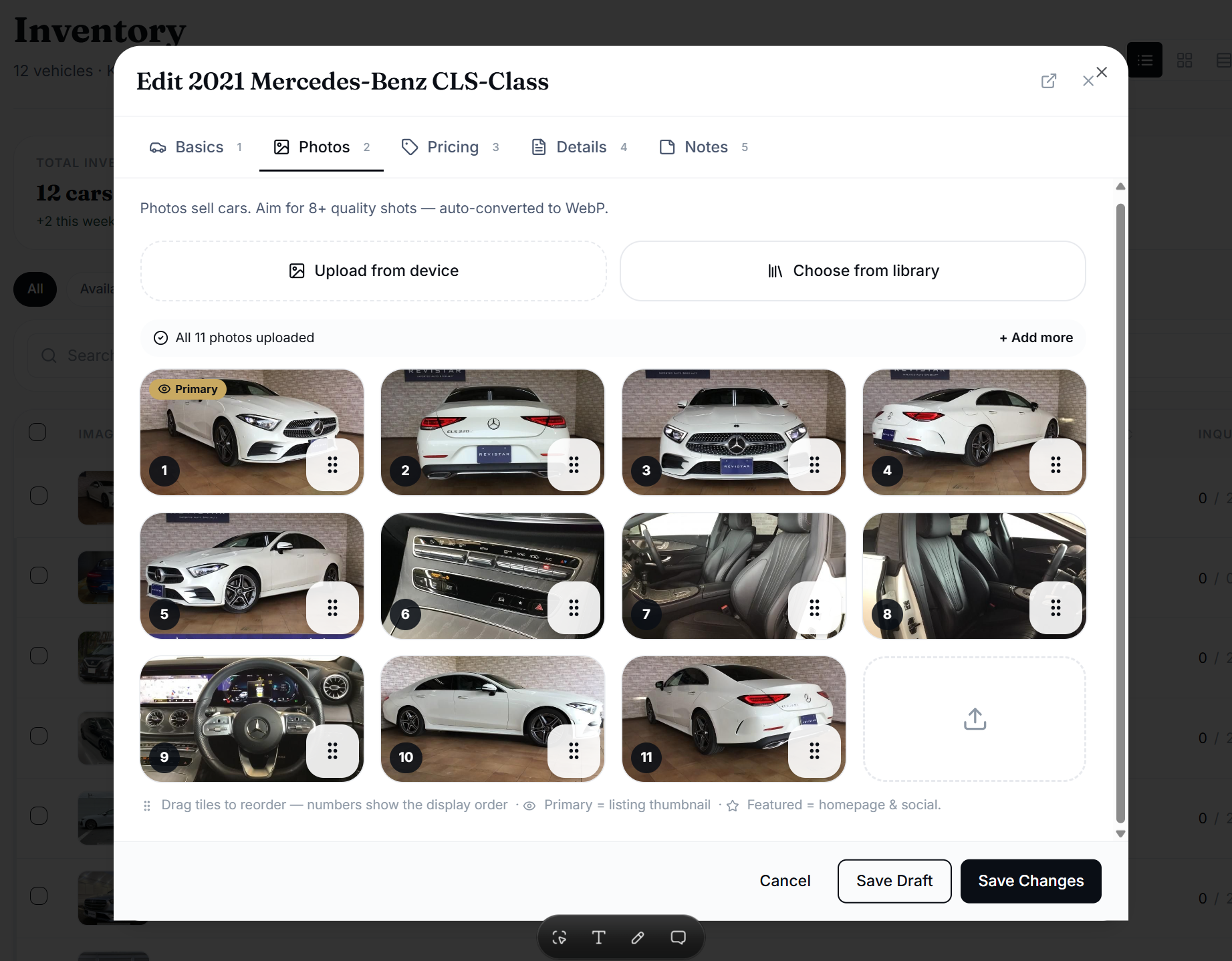
Task: Select the Text tool in bottom toolbar
Action: 599,938
